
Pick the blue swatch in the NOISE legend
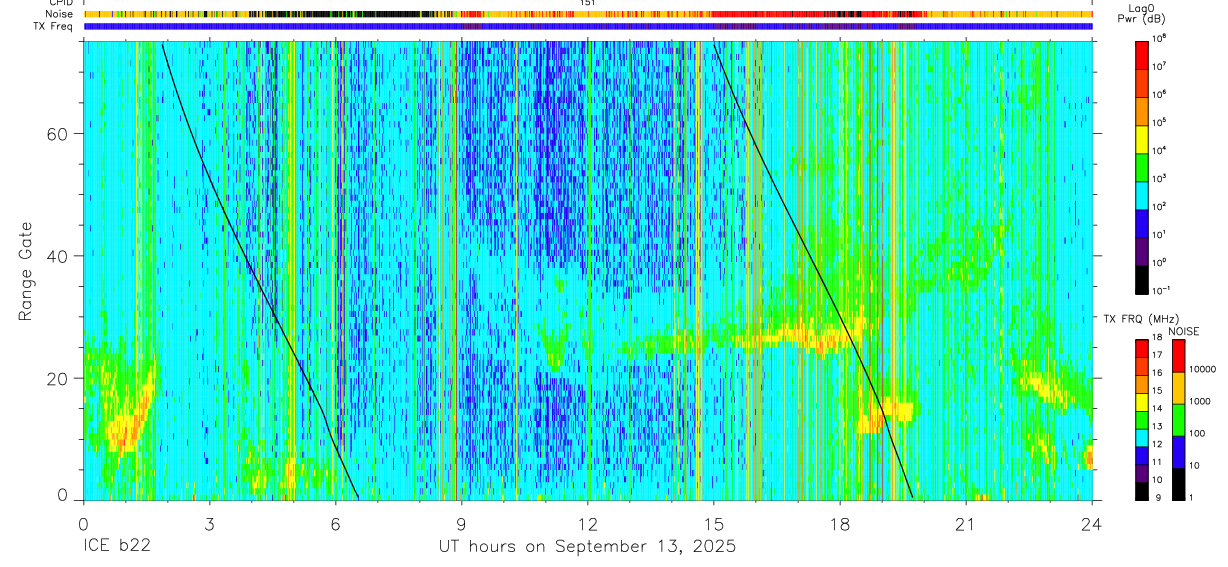pyautogui.click(x=1178, y=452)
